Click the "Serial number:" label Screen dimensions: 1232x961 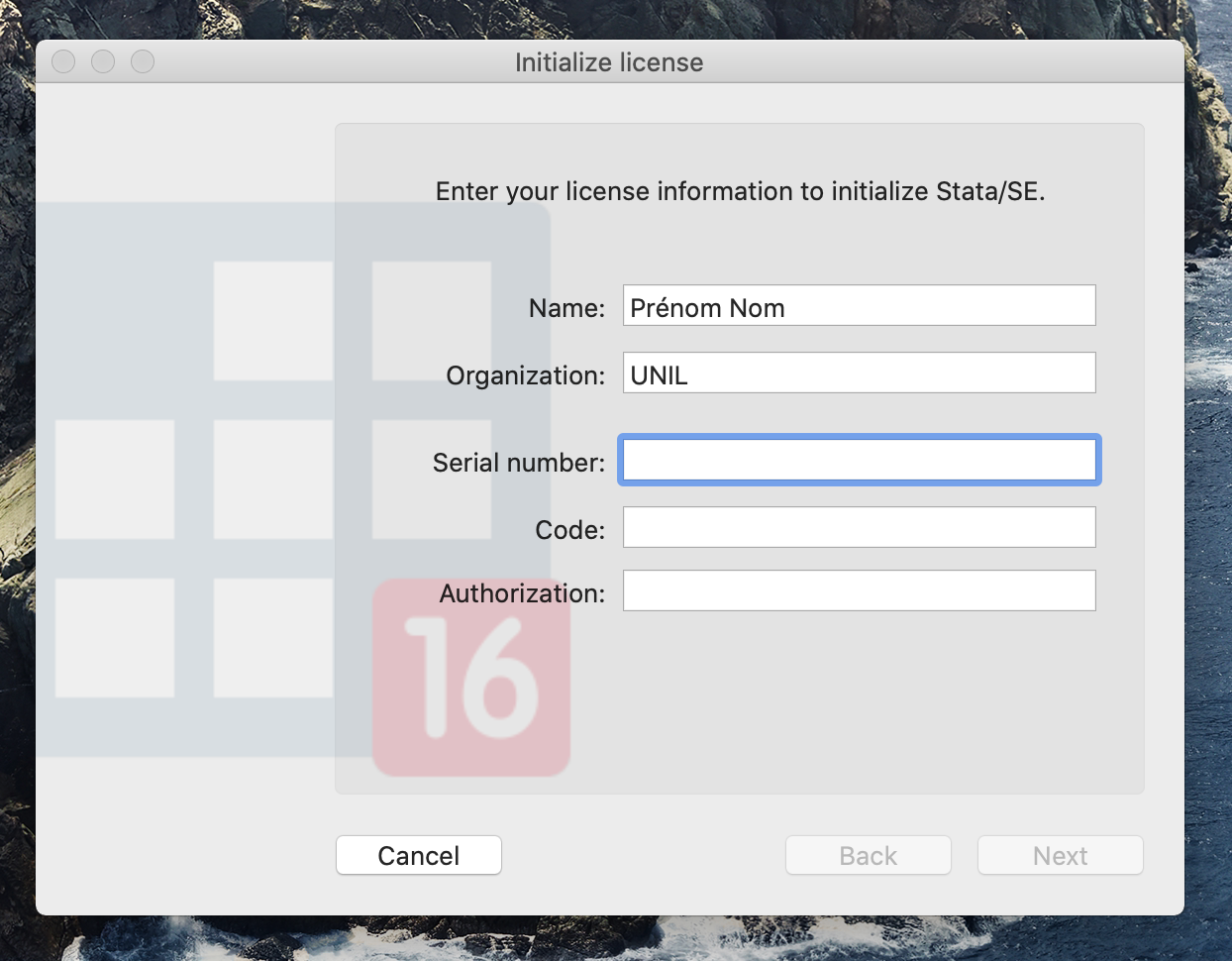(518, 463)
